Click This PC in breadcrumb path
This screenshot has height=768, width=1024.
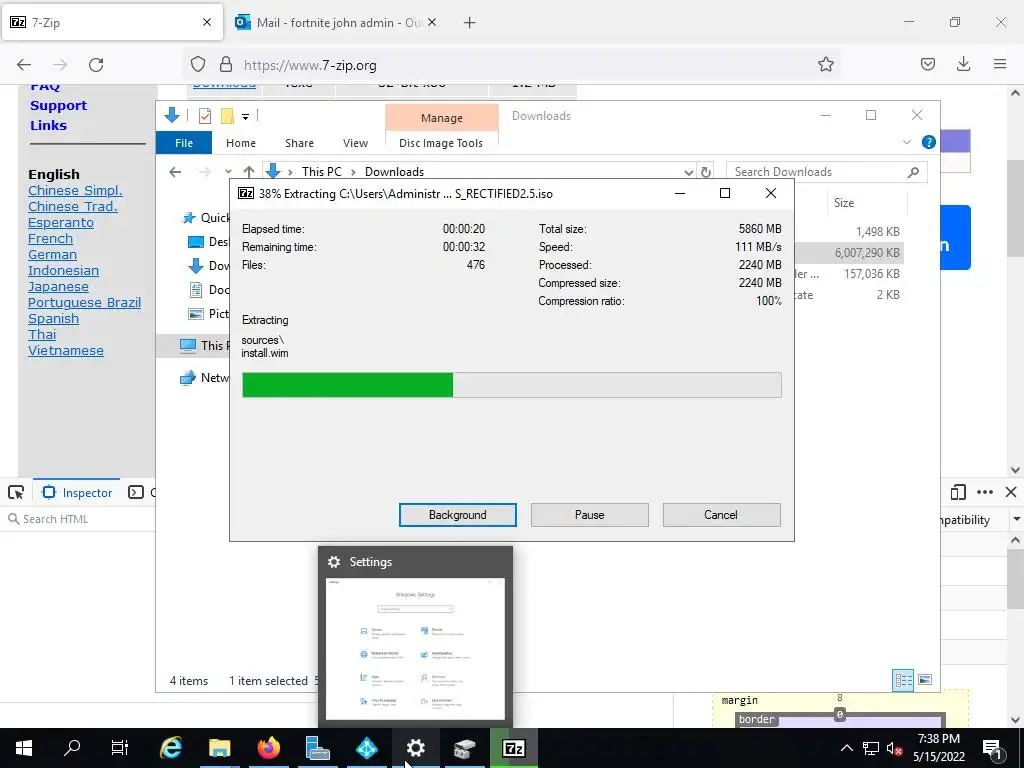321,172
